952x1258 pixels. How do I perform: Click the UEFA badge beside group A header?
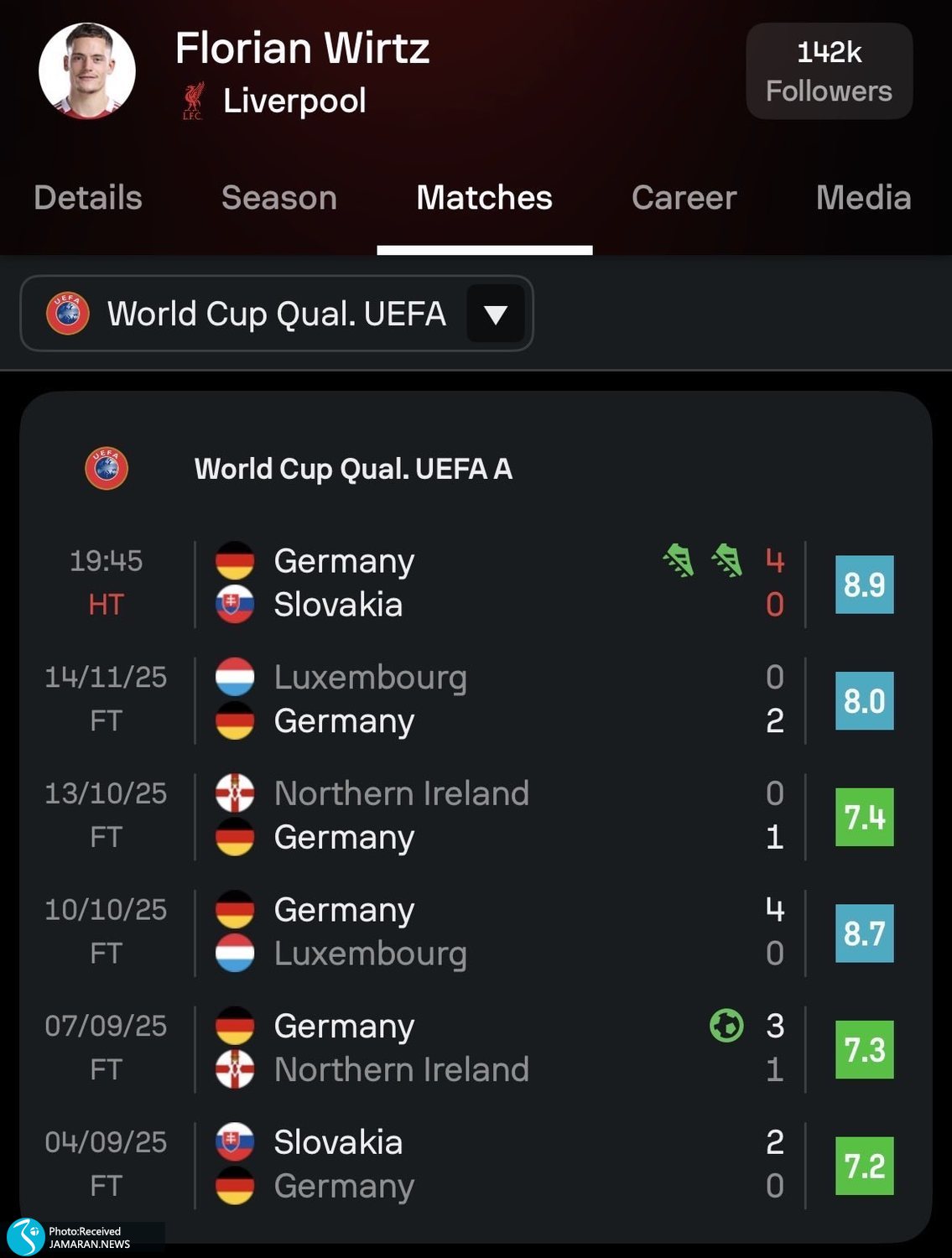tap(107, 468)
